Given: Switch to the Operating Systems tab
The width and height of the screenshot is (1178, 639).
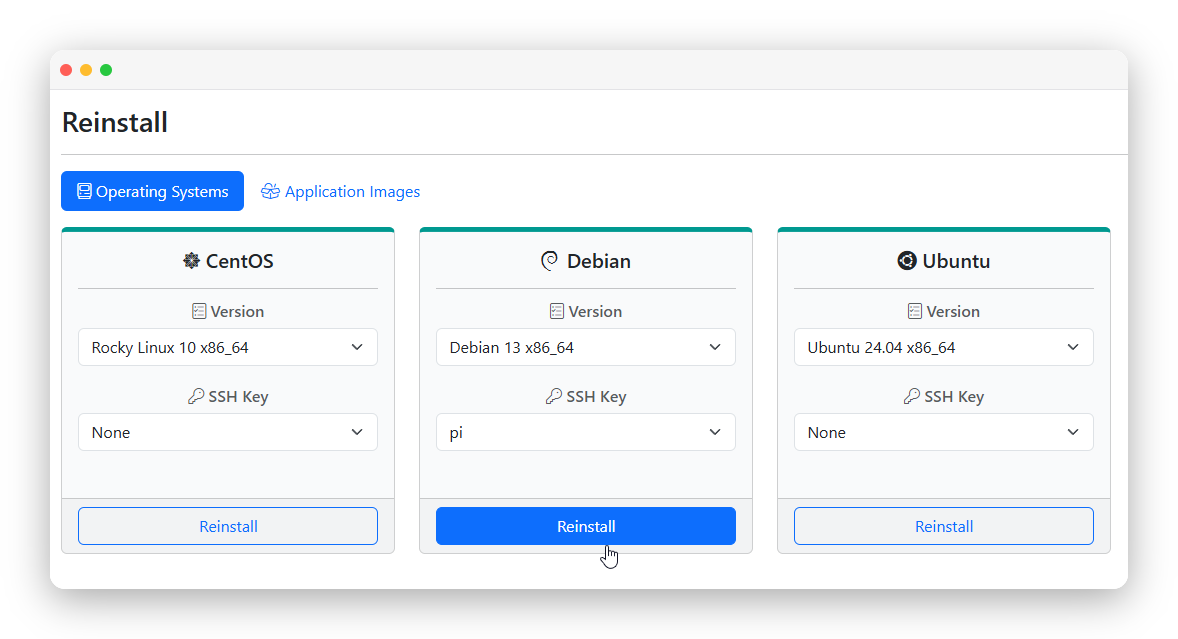Looking at the screenshot, I should [153, 191].
